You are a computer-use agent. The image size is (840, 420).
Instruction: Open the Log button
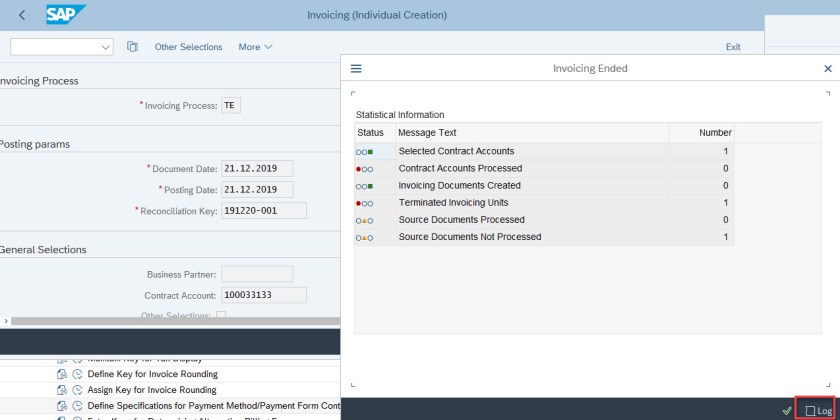[817, 410]
